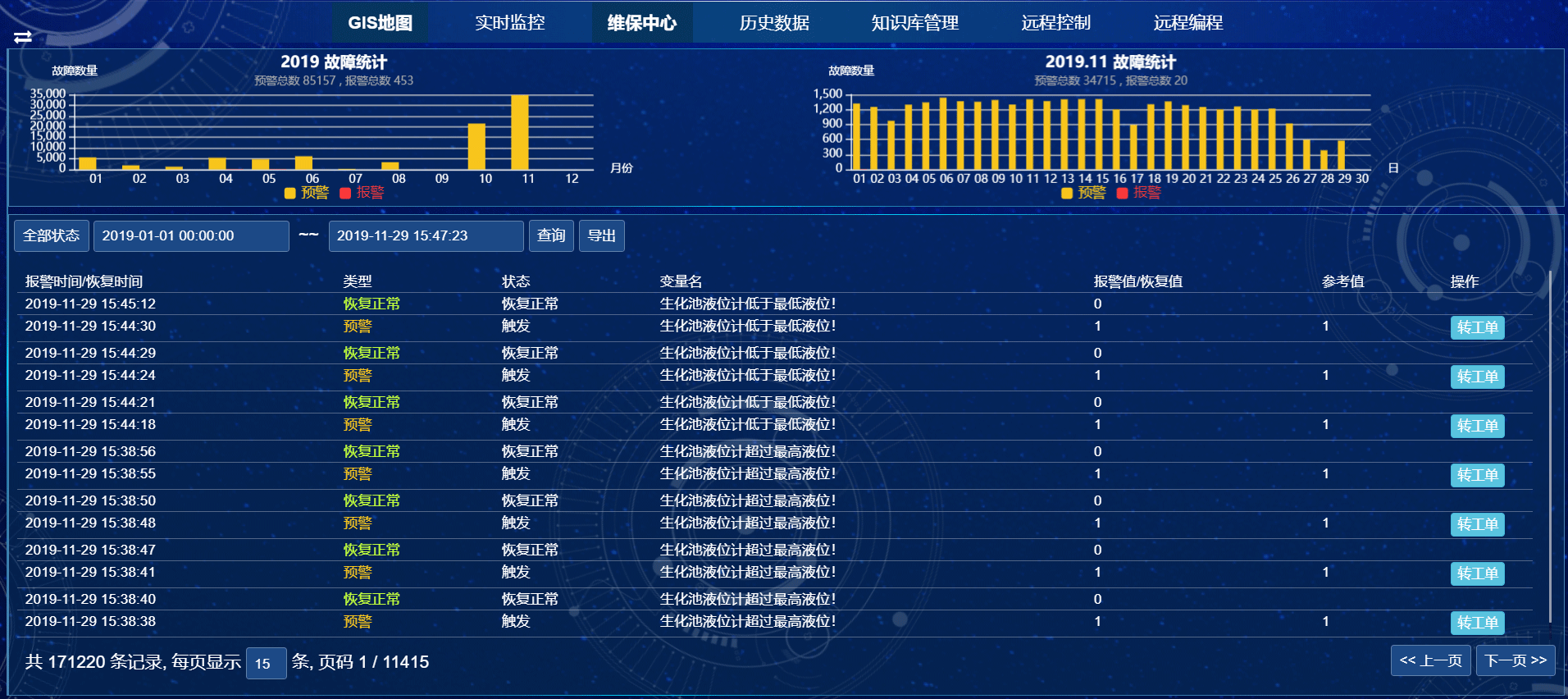Click the 上一页 previous page button
Screen dimensions: 1568x699
[x=1430, y=660]
